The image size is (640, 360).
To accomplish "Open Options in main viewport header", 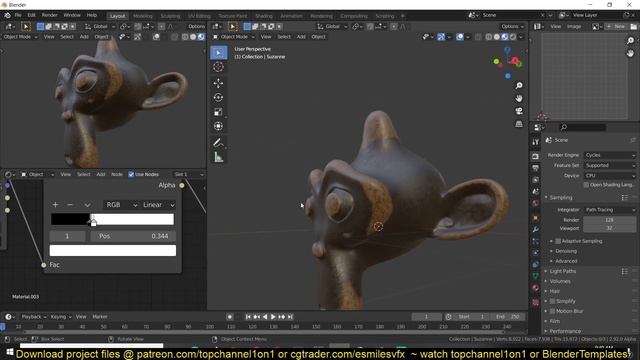I will pyautogui.click(x=512, y=27).
